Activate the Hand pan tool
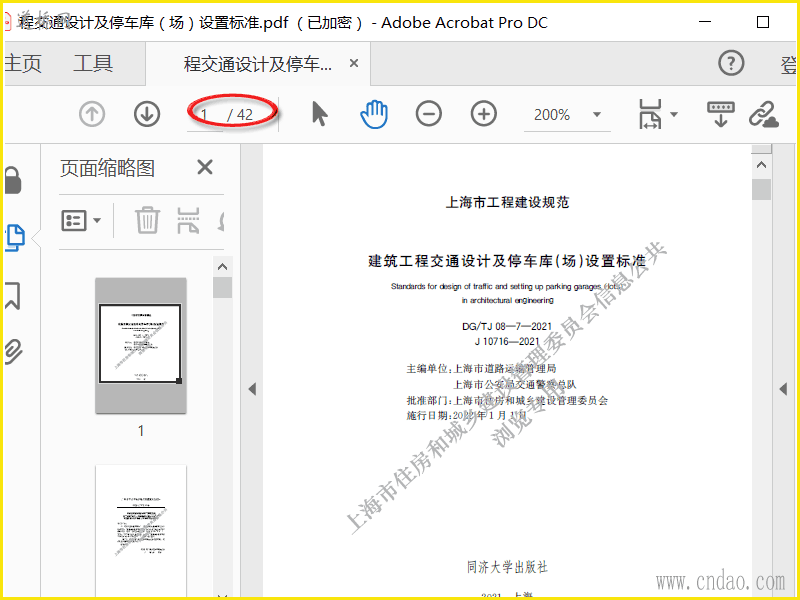 [x=374, y=114]
